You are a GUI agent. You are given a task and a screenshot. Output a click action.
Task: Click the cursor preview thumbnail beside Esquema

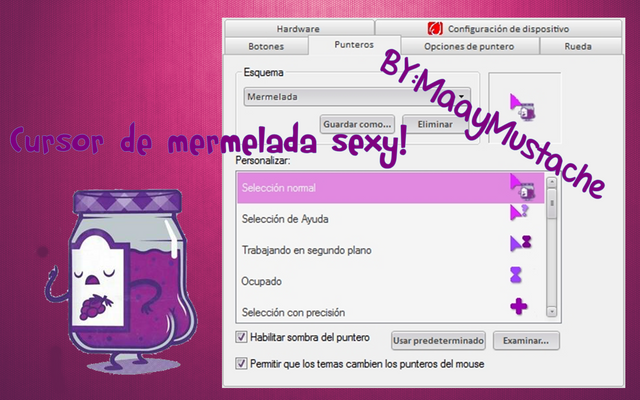pos(524,108)
